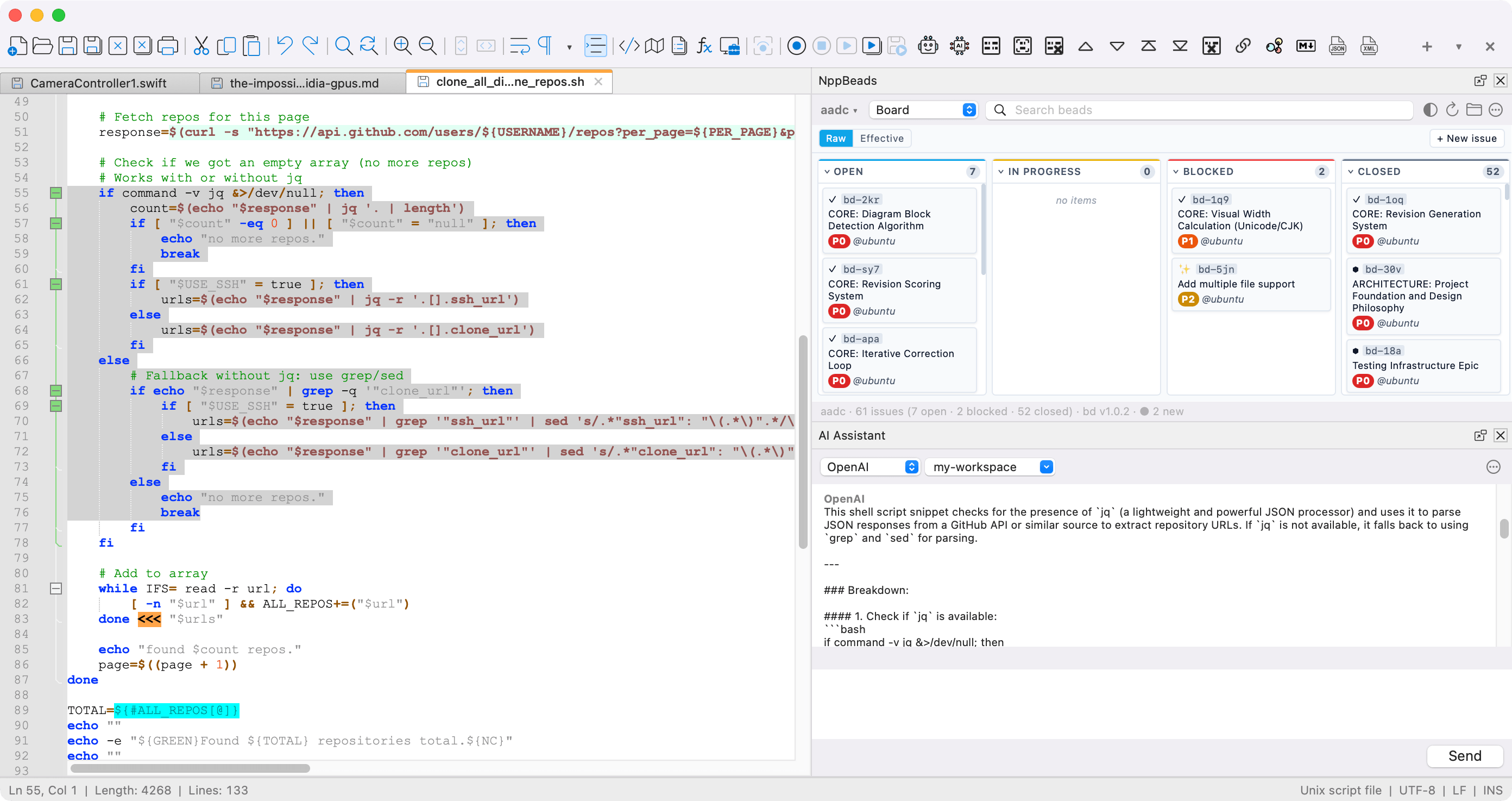Viewport: 1512px width, 801px height.
Task: Switch to CameraController1.swift tab
Action: (98, 83)
